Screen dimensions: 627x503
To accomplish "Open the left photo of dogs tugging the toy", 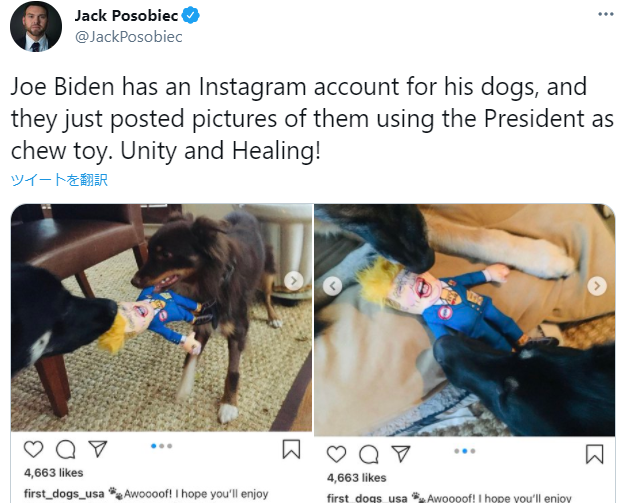I will [x=162, y=318].
